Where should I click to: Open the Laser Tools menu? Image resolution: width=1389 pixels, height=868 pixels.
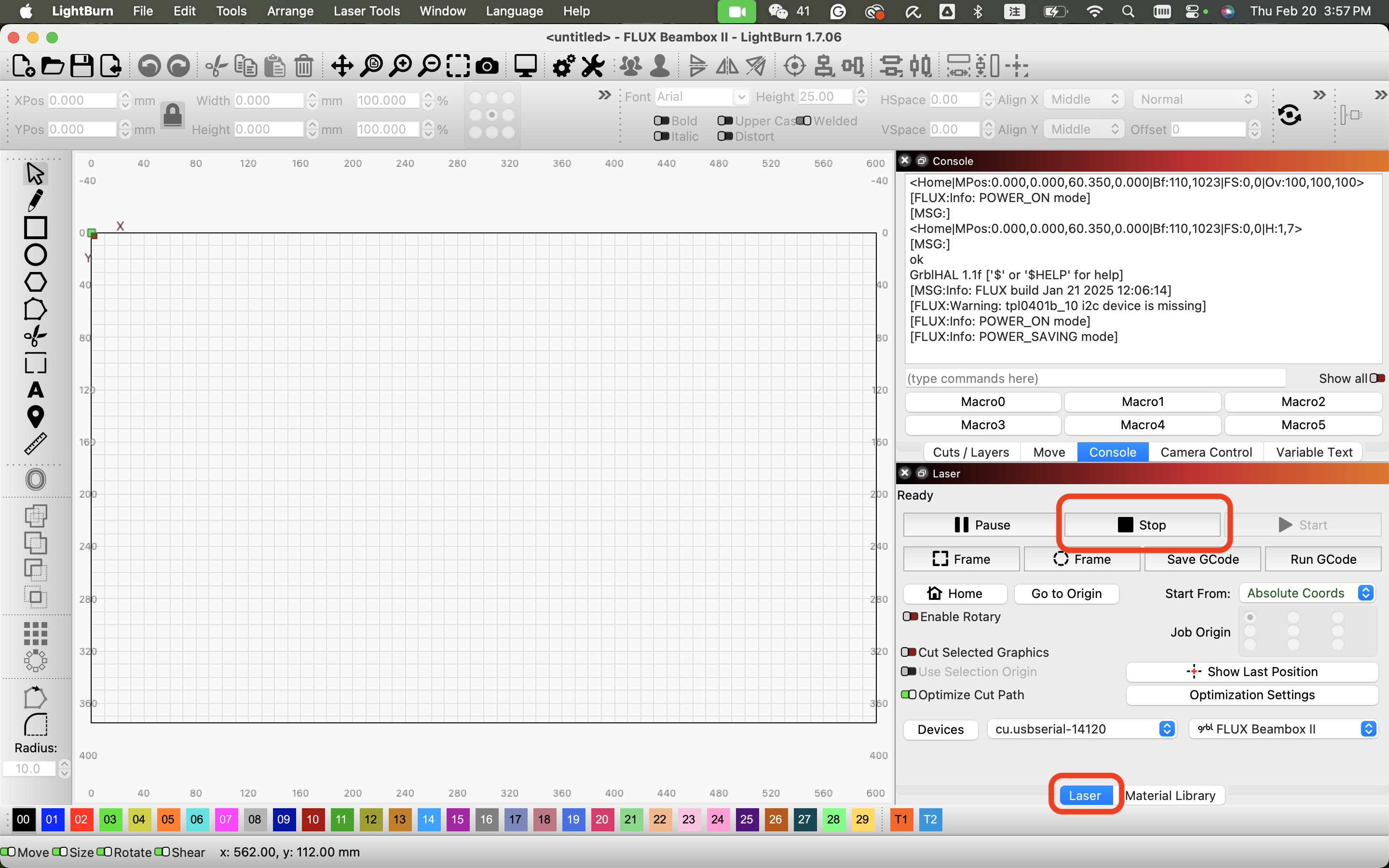366,11
